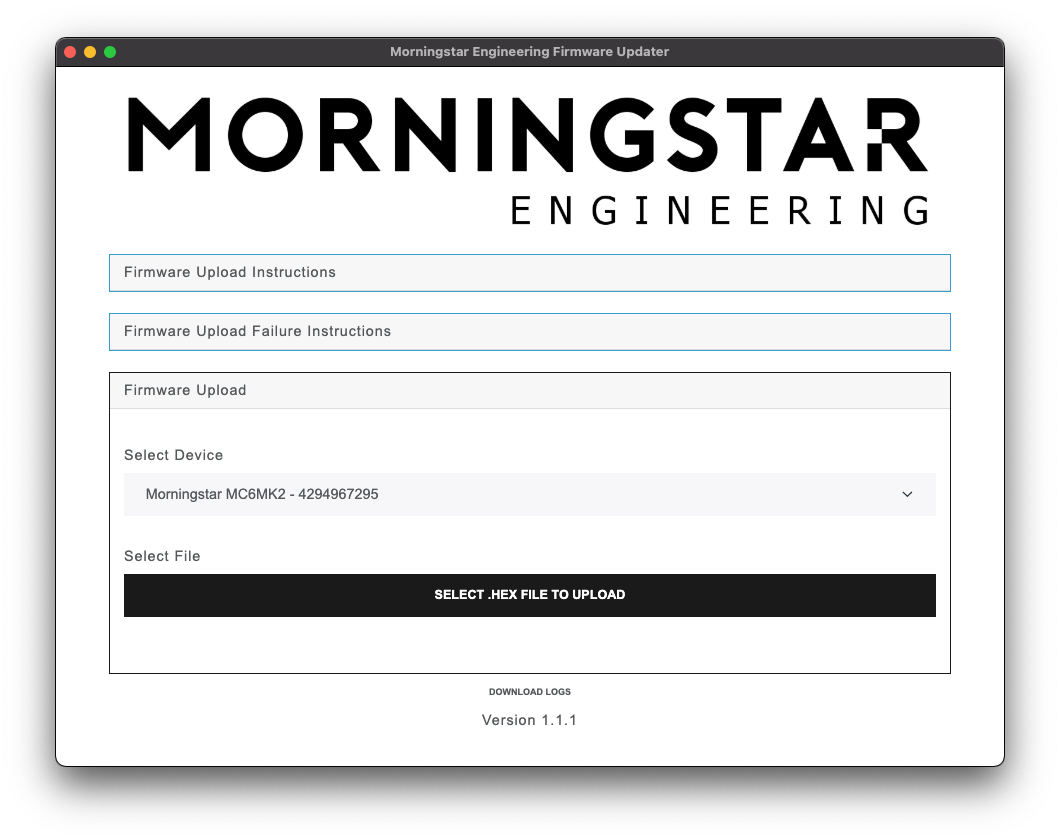Click the stylized R ending Morningstar logo
The height and width of the screenshot is (840, 1060).
895,135
